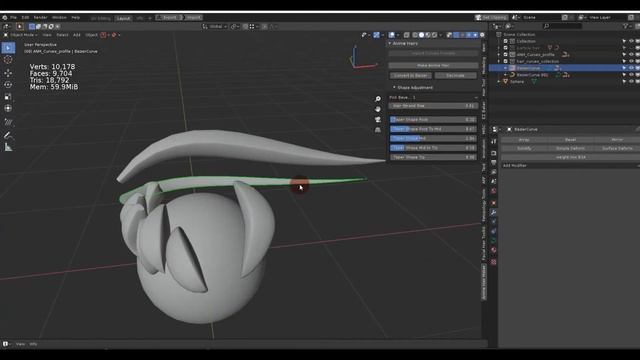Screen dimensions: 640x360
Task: Click the Blender logo menu
Action: [4, 18]
